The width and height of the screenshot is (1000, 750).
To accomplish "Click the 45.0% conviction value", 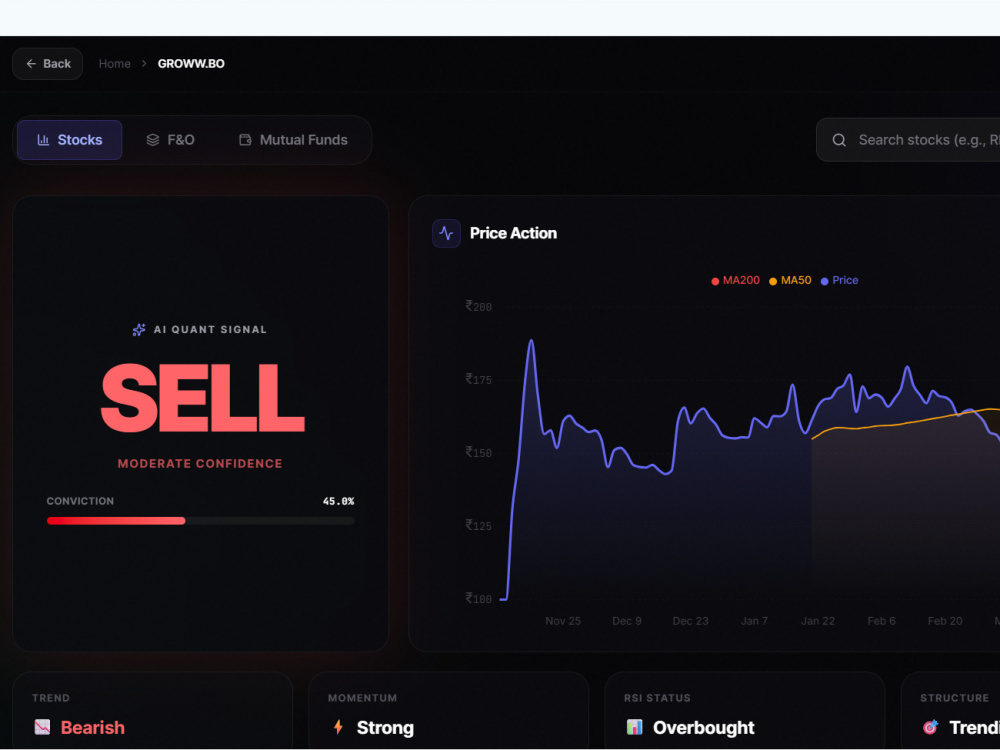I will coord(338,501).
